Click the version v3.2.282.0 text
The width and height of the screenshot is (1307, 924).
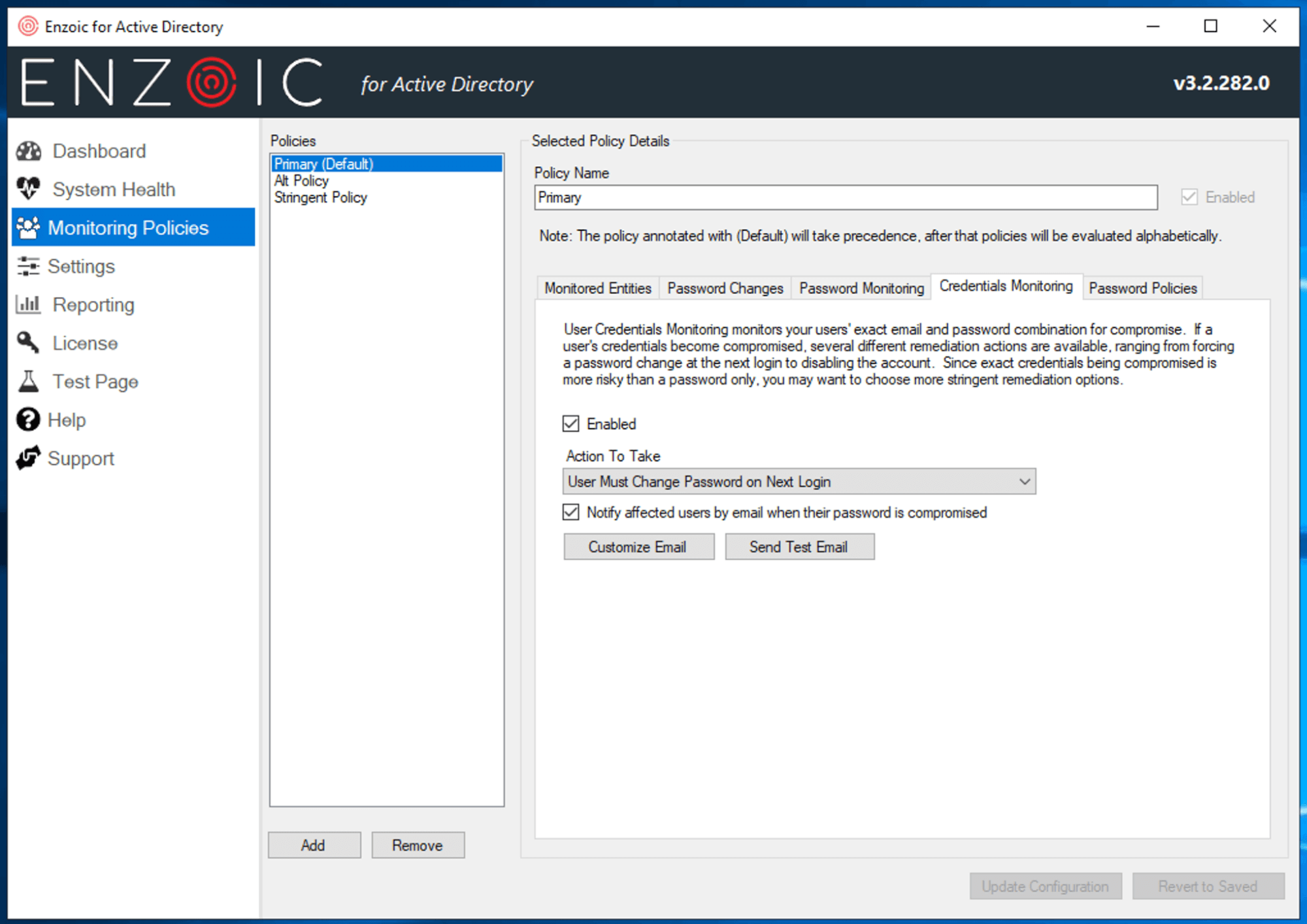tap(1221, 83)
